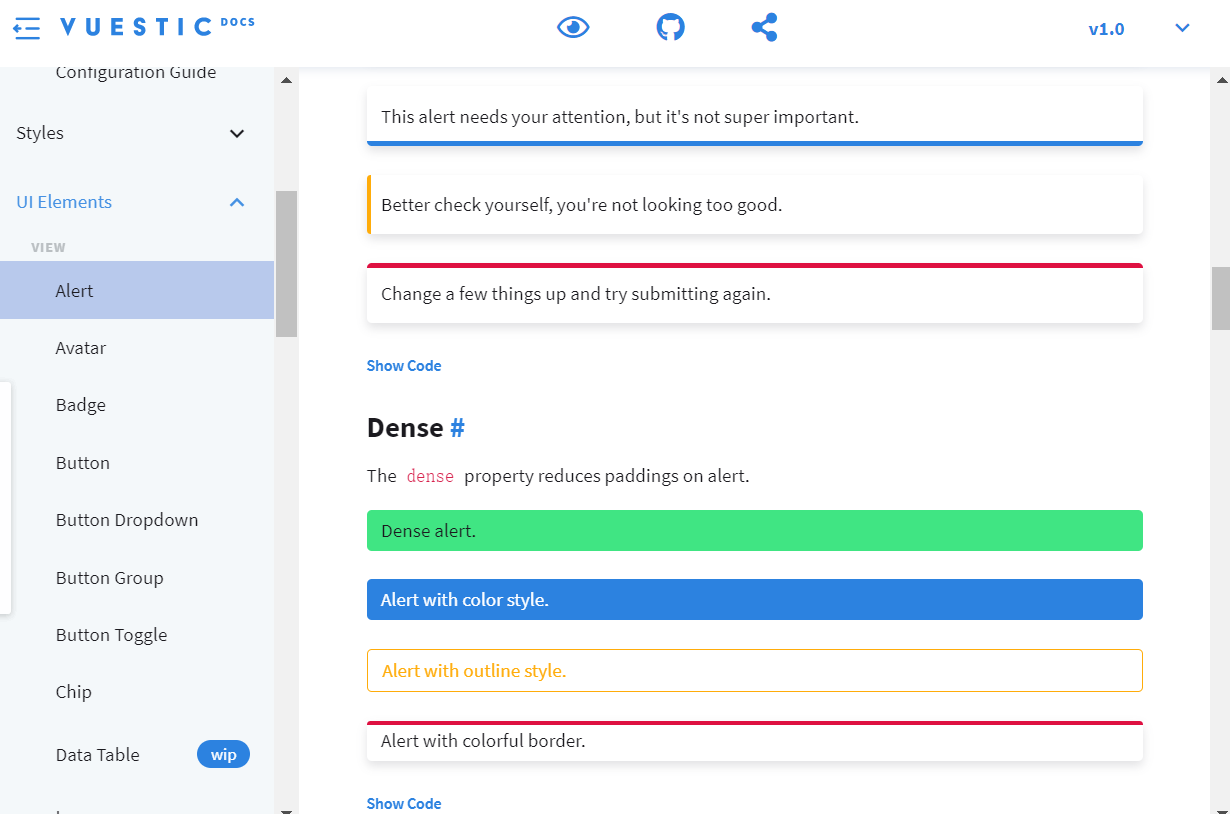Click Show Code above the Dense heading

404,366
